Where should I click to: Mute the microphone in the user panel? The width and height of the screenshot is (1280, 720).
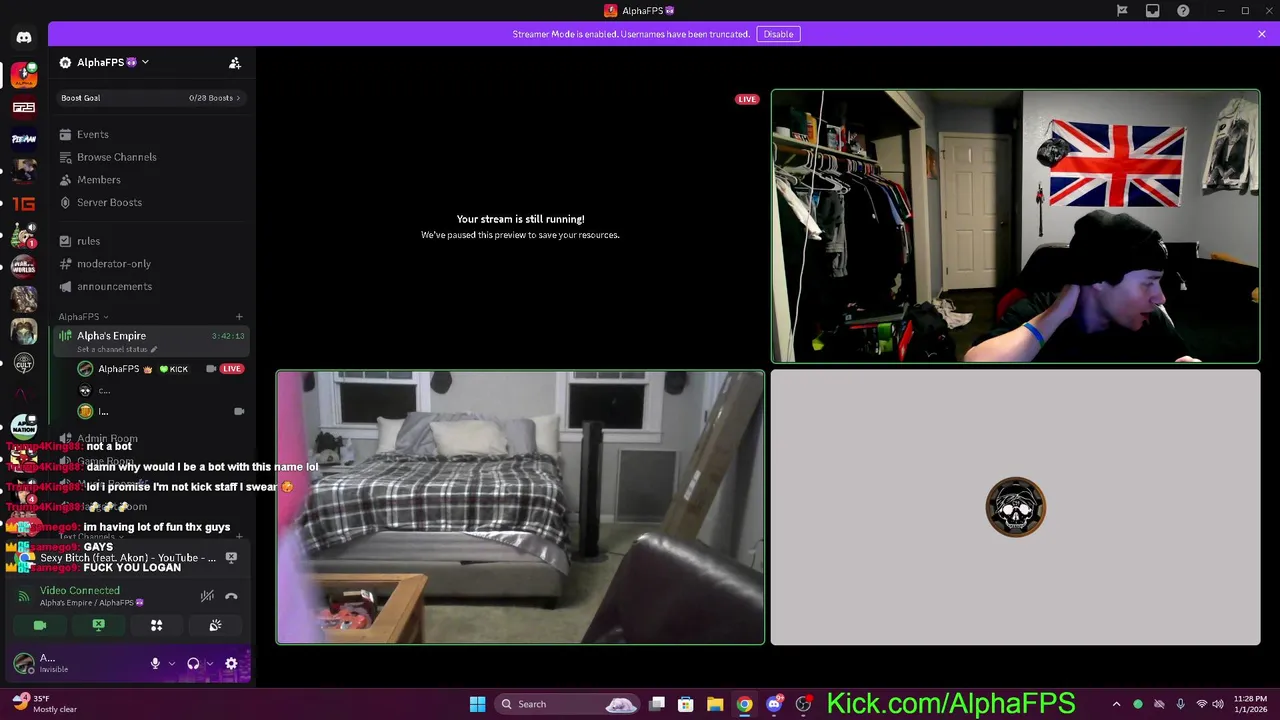tap(155, 663)
